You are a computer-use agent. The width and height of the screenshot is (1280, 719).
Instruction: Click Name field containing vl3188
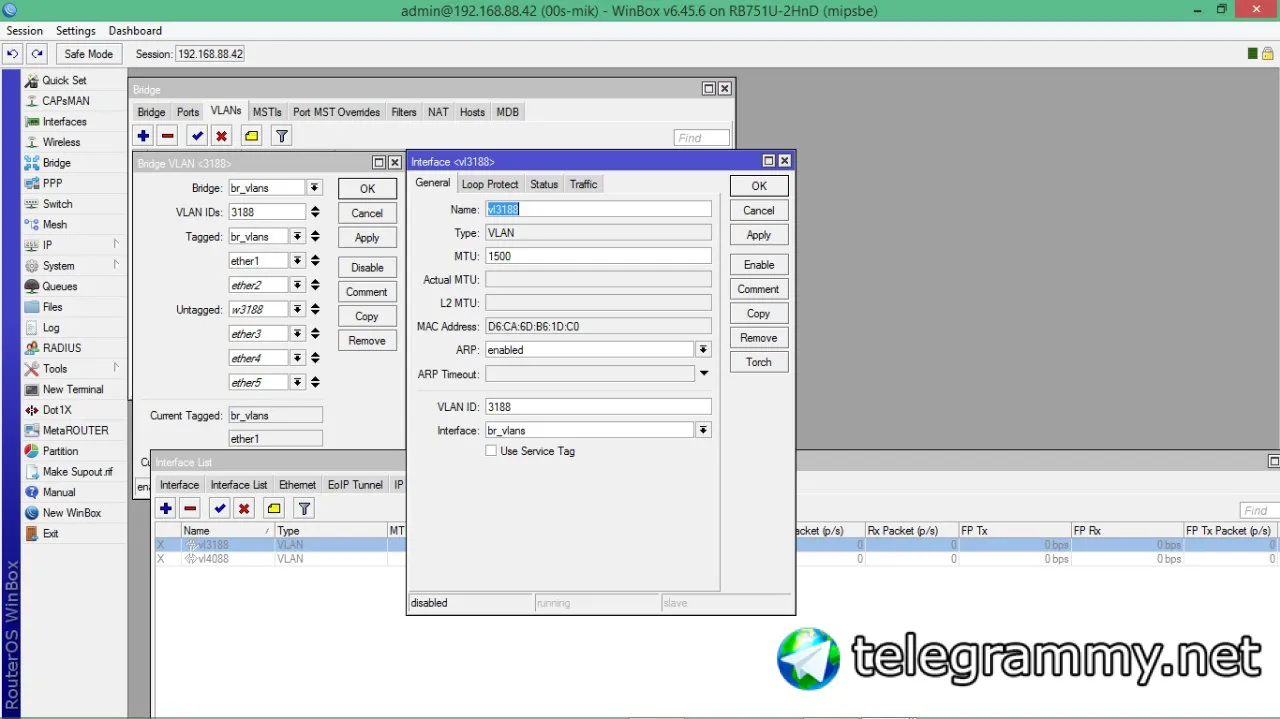click(x=598, y=210)
